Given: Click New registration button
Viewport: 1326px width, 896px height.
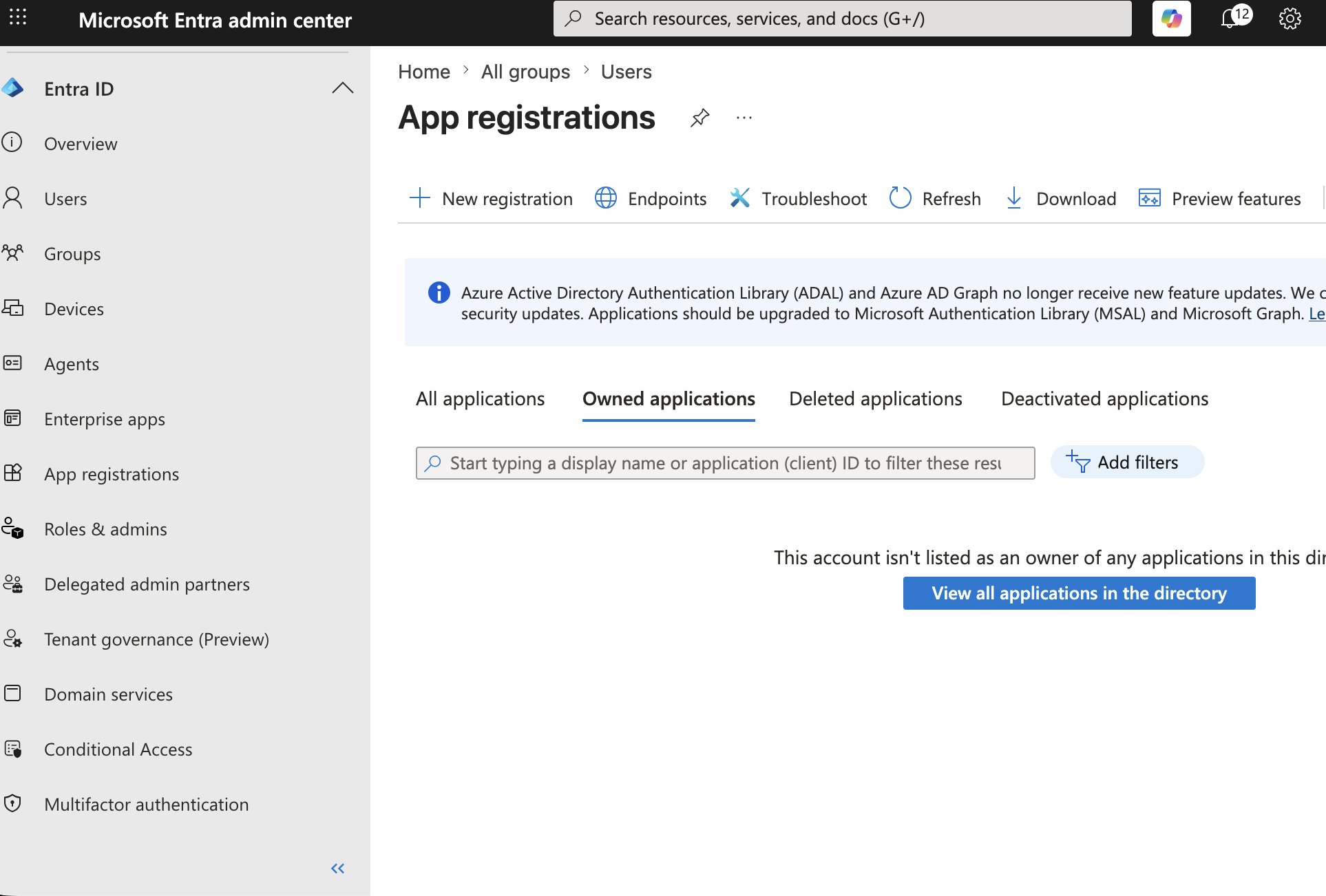Looking at the screenshot, I should coord(491,199).
